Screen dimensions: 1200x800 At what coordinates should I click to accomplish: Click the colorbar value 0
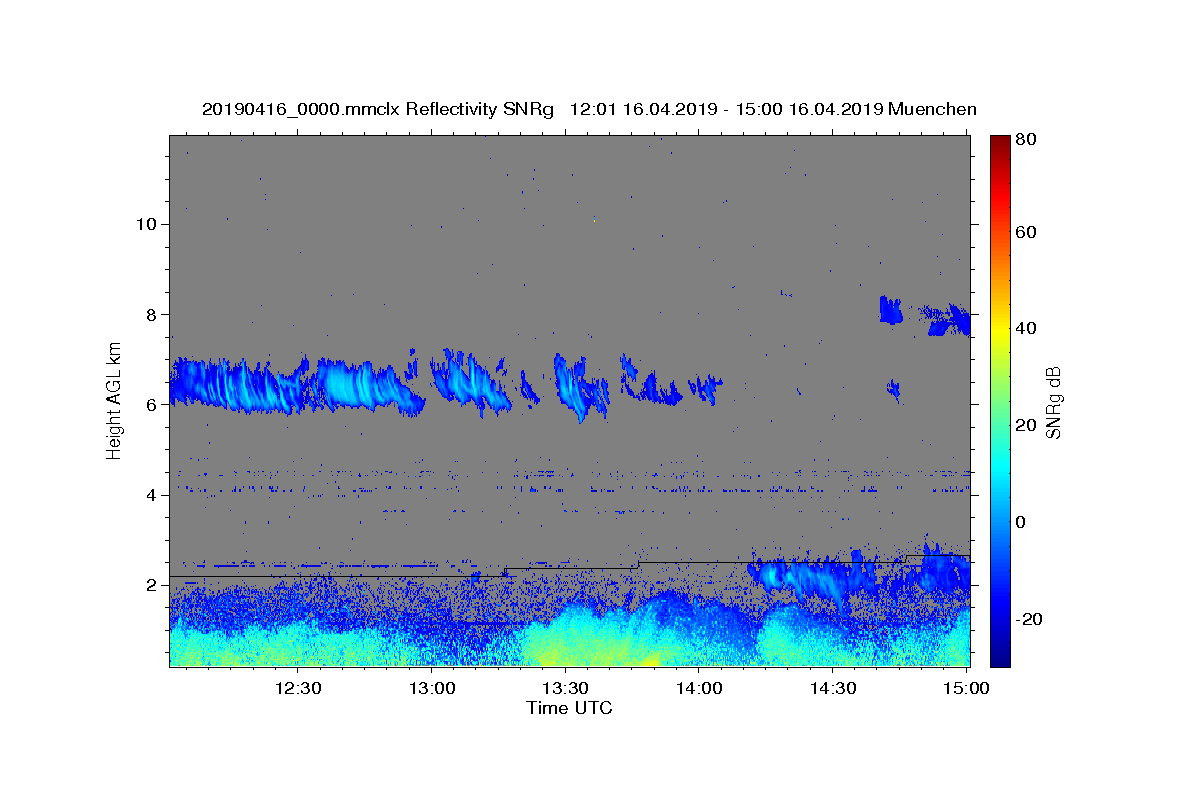[1021, 521]
